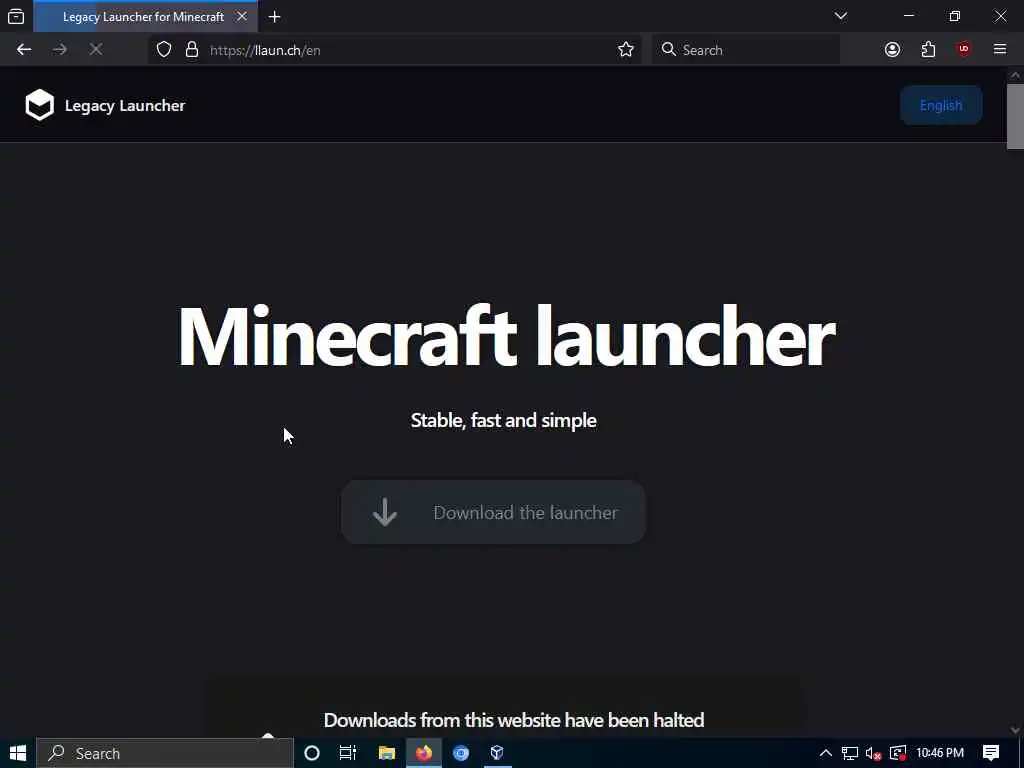Click the page vertical scrollbar thumb

tap(1015, 116)
